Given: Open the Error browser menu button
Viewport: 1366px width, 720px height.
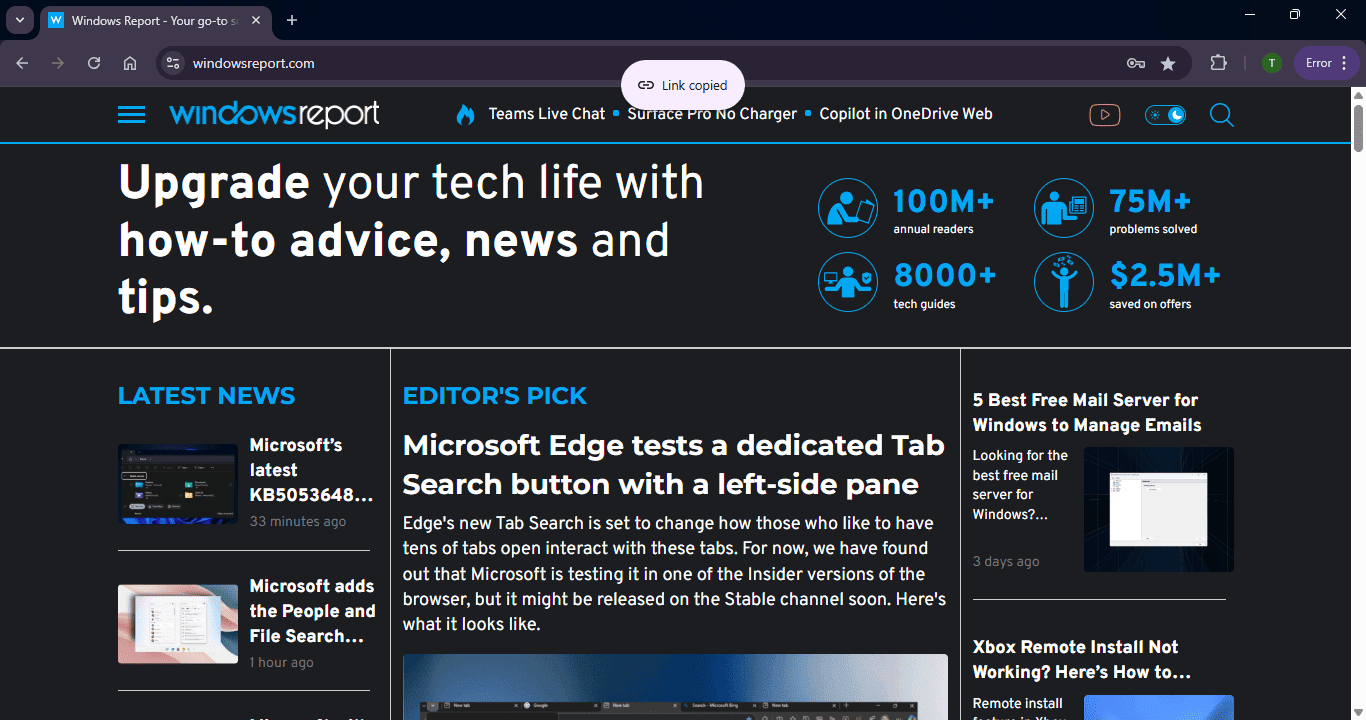Looking at the screenshot, I should (x=1326, y=63).
